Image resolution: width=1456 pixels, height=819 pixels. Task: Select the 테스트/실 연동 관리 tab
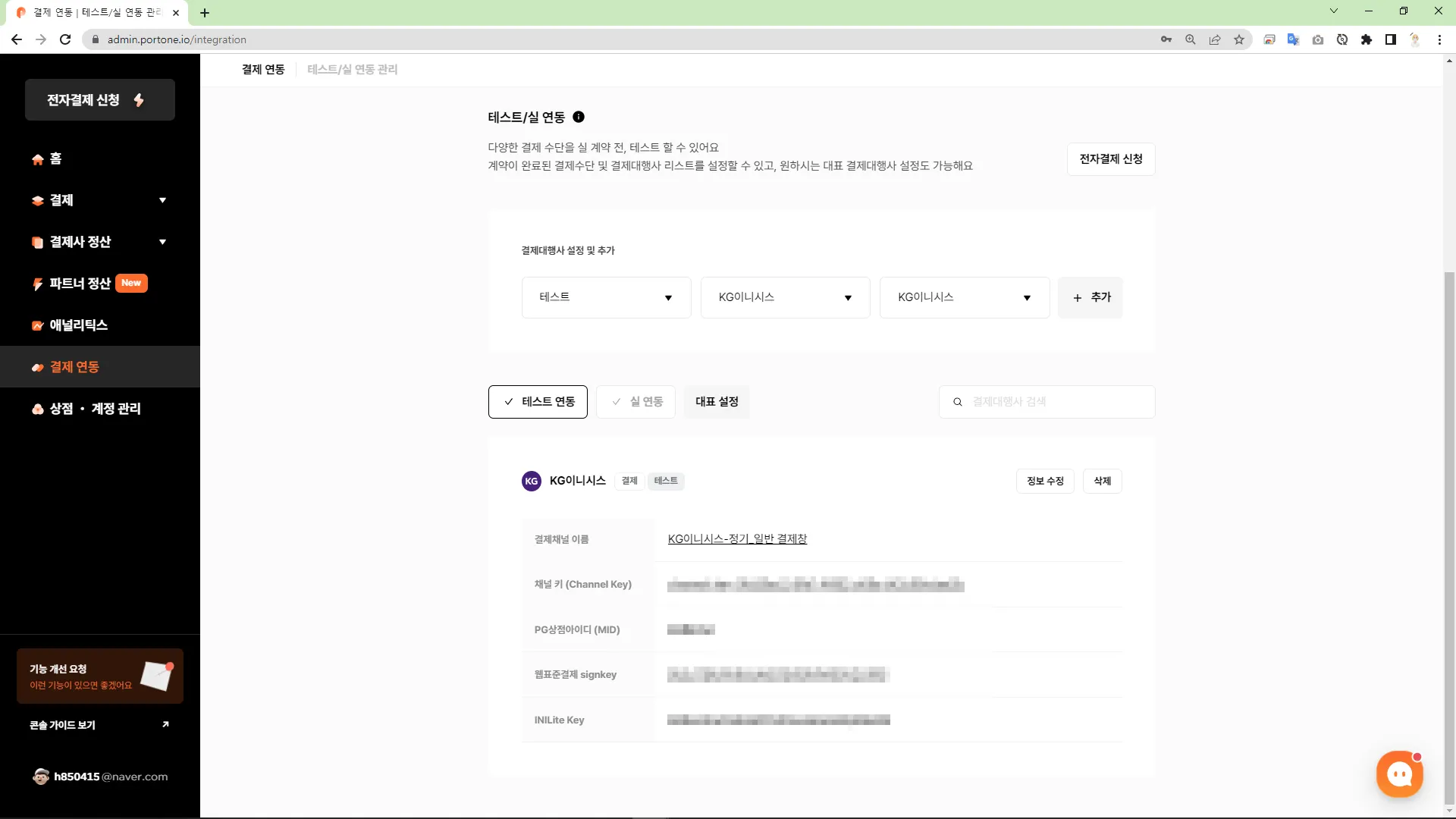click(352, 69)
